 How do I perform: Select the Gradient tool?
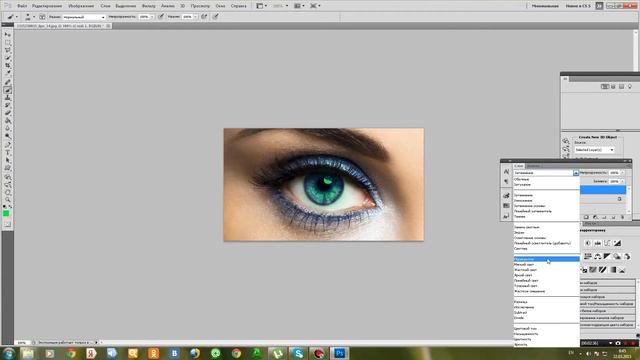click(8, 121)
